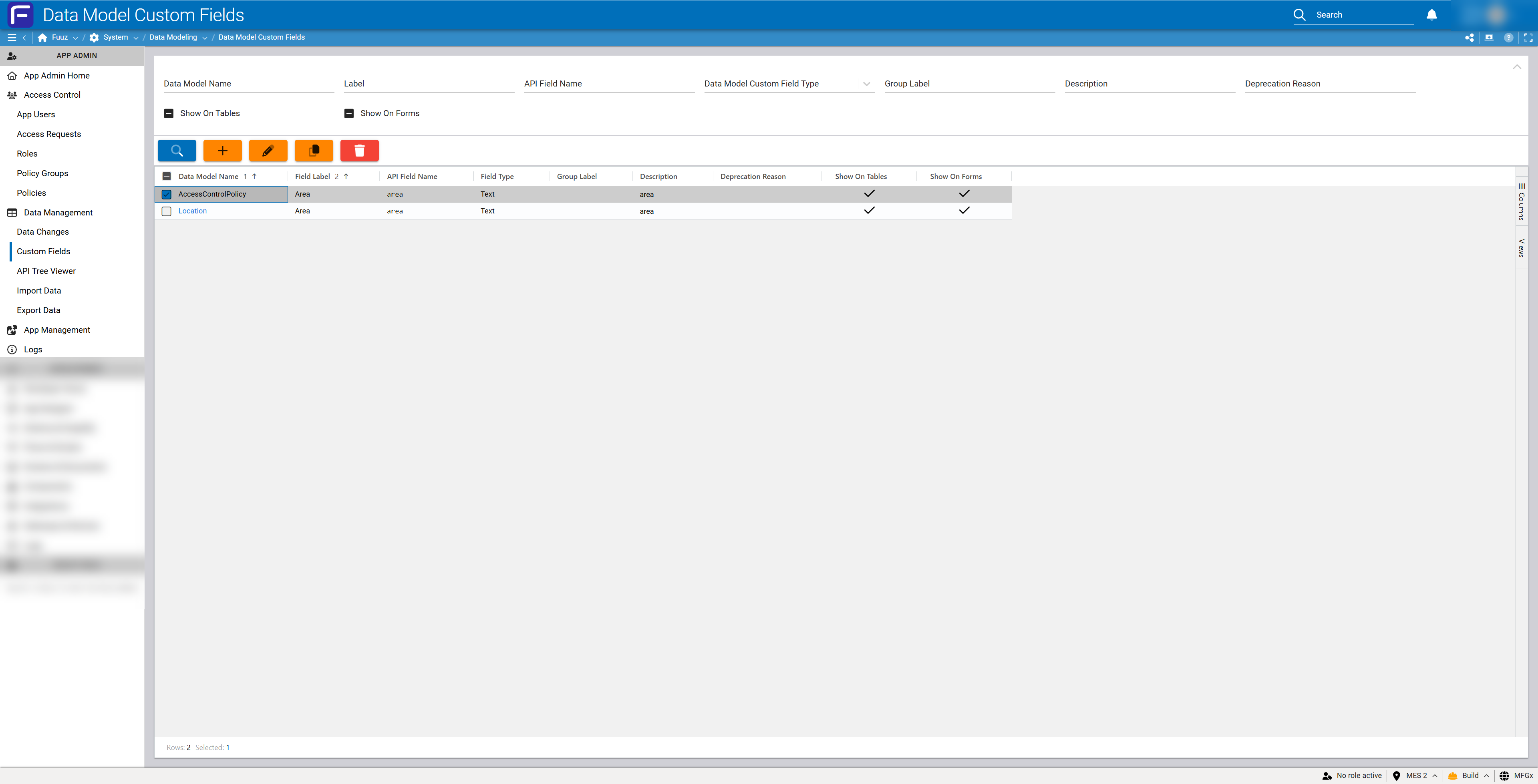Click the header Search input
The image size is (1538, 784).
pos(1364,15)
